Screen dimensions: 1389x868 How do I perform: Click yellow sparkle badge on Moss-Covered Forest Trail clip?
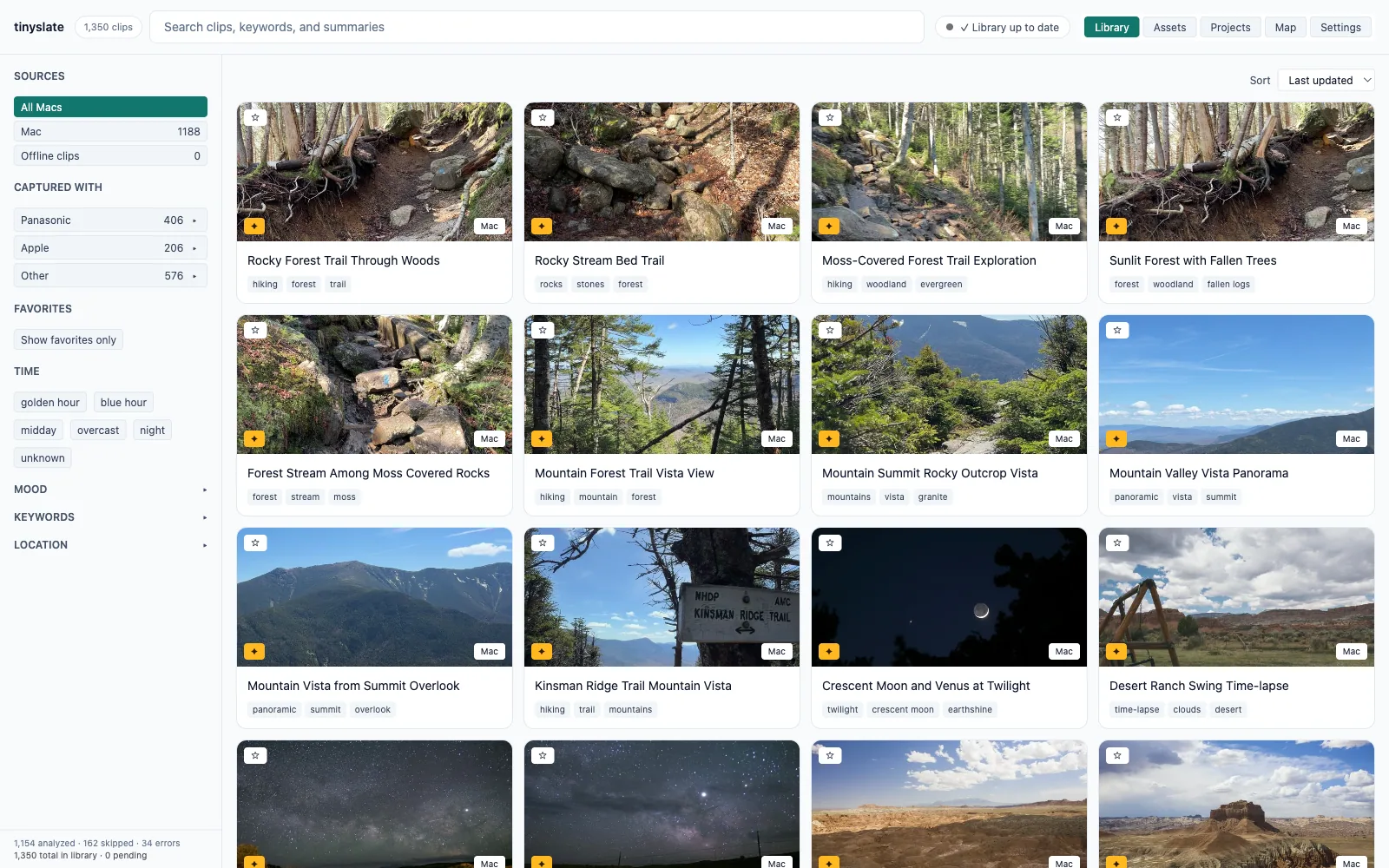[829, 227]
